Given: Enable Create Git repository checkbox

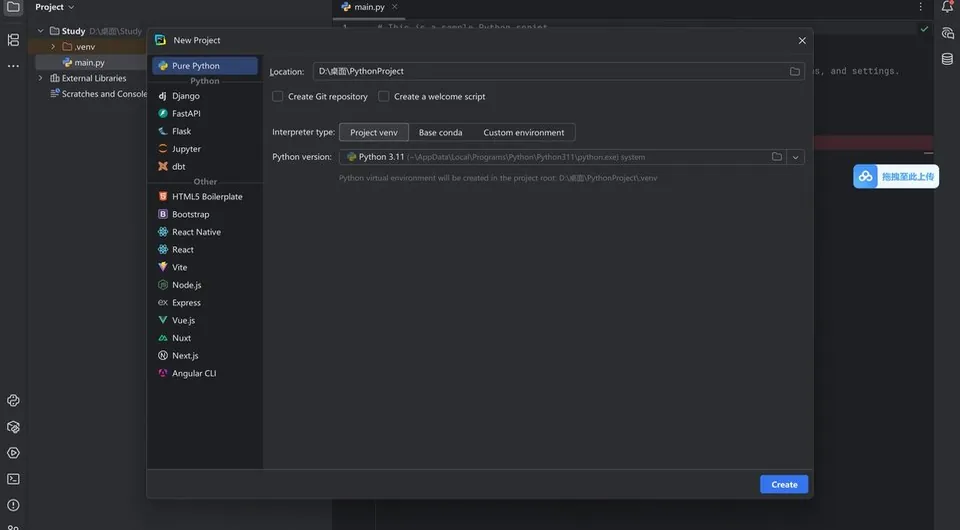Looking at the screenshot, I should tap(277, 97).
